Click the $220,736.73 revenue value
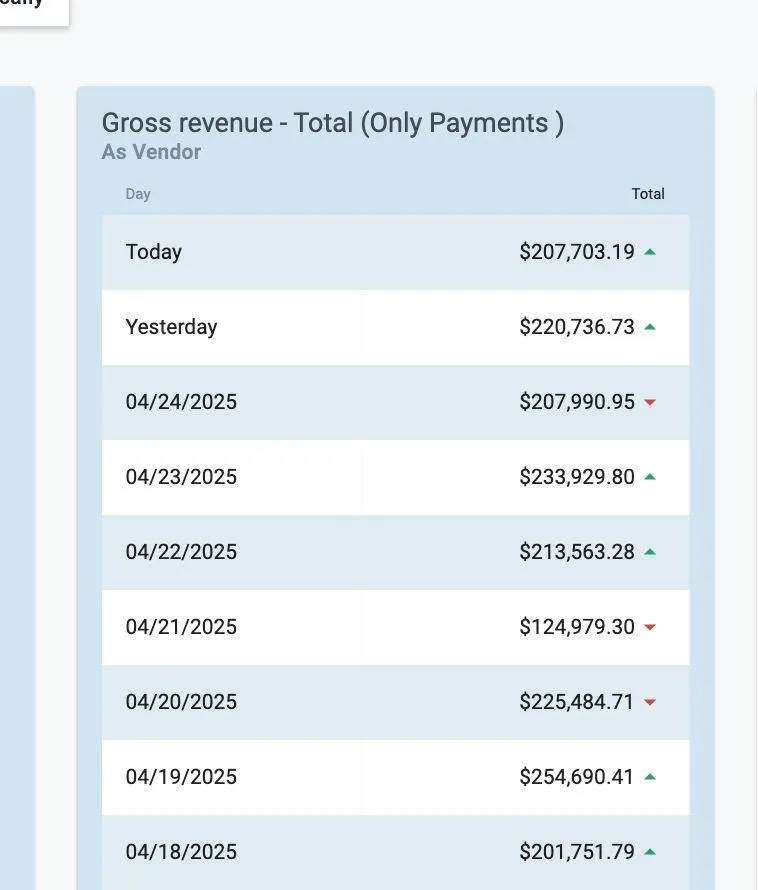758x890 pixels. point(576,327)
